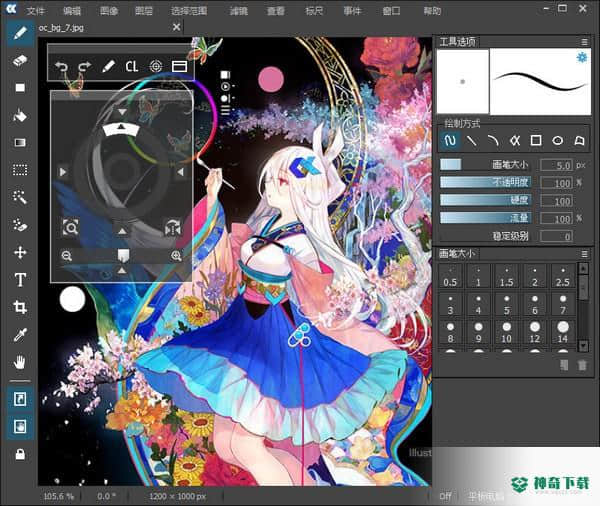This screenshot has height=506, width=600.
Task: Open the 编辑 menu
Action: coord(72,10)
